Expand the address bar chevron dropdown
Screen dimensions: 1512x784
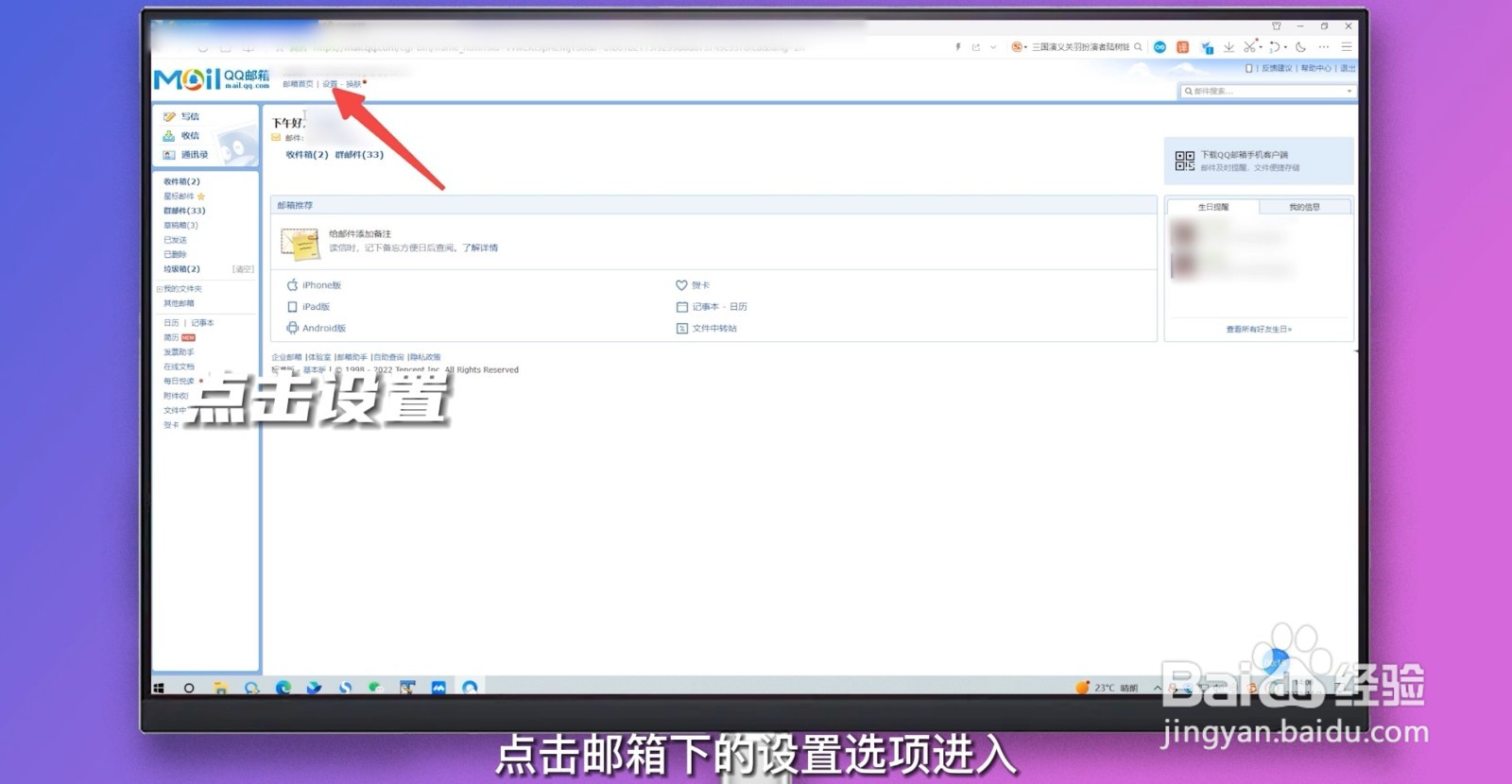click(993, 46)
